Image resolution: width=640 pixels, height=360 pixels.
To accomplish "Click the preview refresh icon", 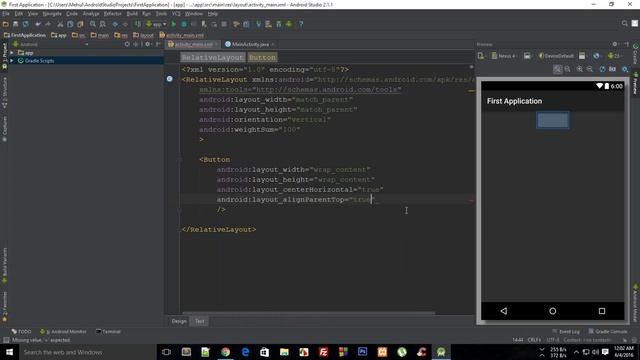I will point(602,69).
